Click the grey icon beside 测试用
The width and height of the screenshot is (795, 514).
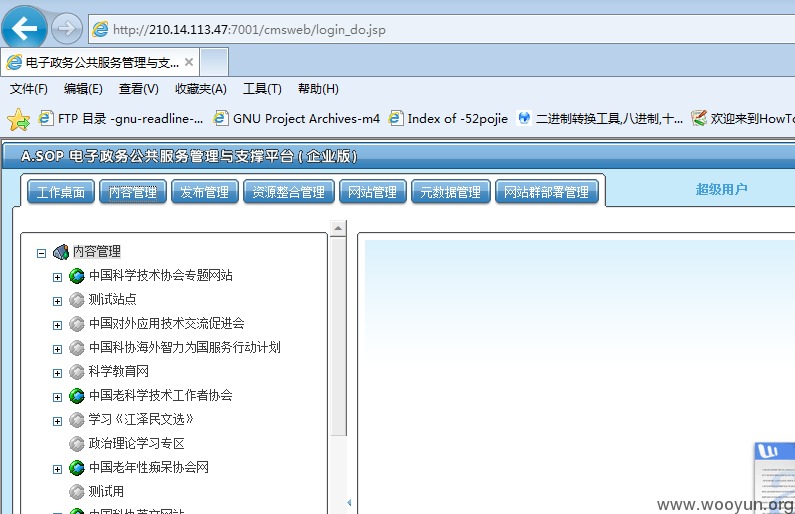[x=77, y=492]
